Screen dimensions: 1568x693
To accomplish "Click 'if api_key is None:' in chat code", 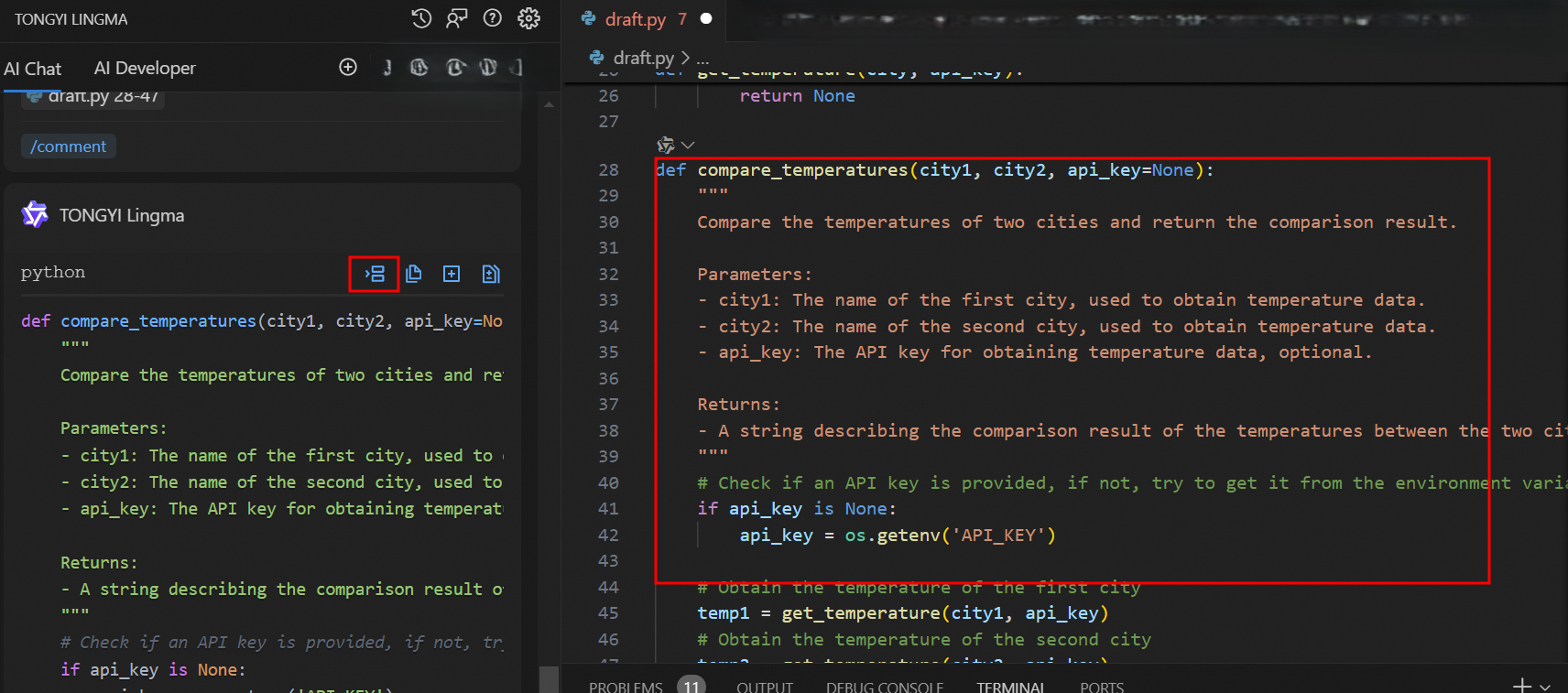I will click(x=153, y=669).
